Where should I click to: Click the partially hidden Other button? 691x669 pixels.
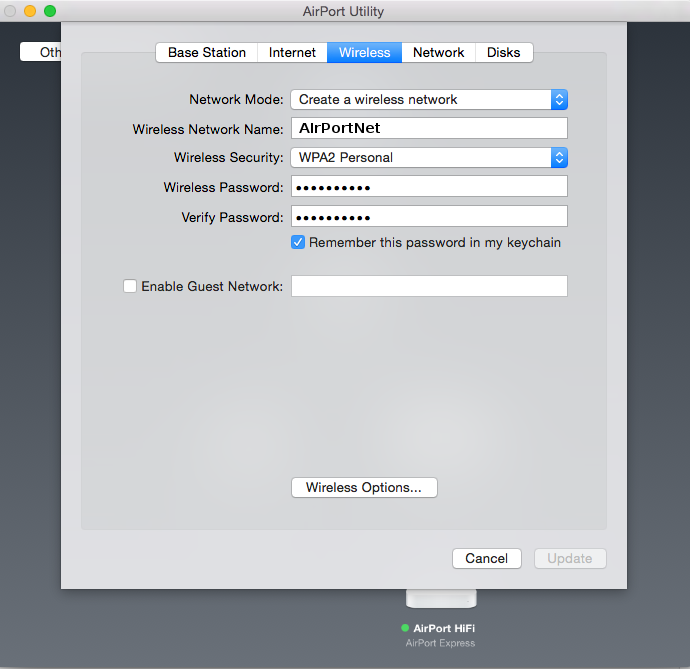(x=41, y=52)
